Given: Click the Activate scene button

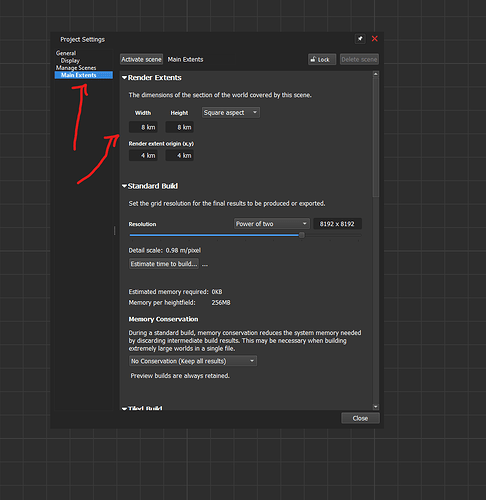Looking at the screenshot, I should coord(141,59).
